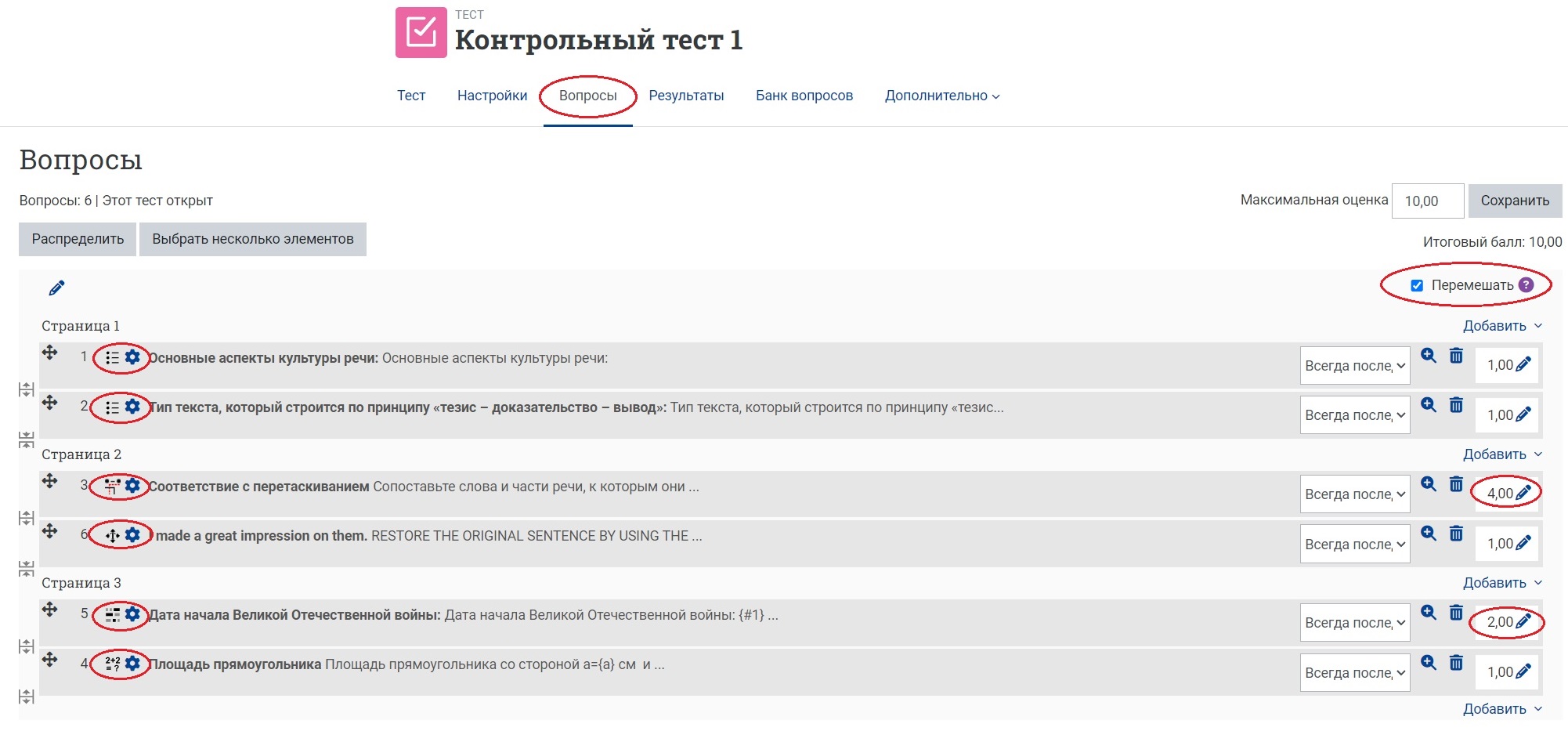This screenshot has width=1568, height=731.
Task: Edit settings of Основные аспекты культуры речи question
Action: tap(132, 357)
